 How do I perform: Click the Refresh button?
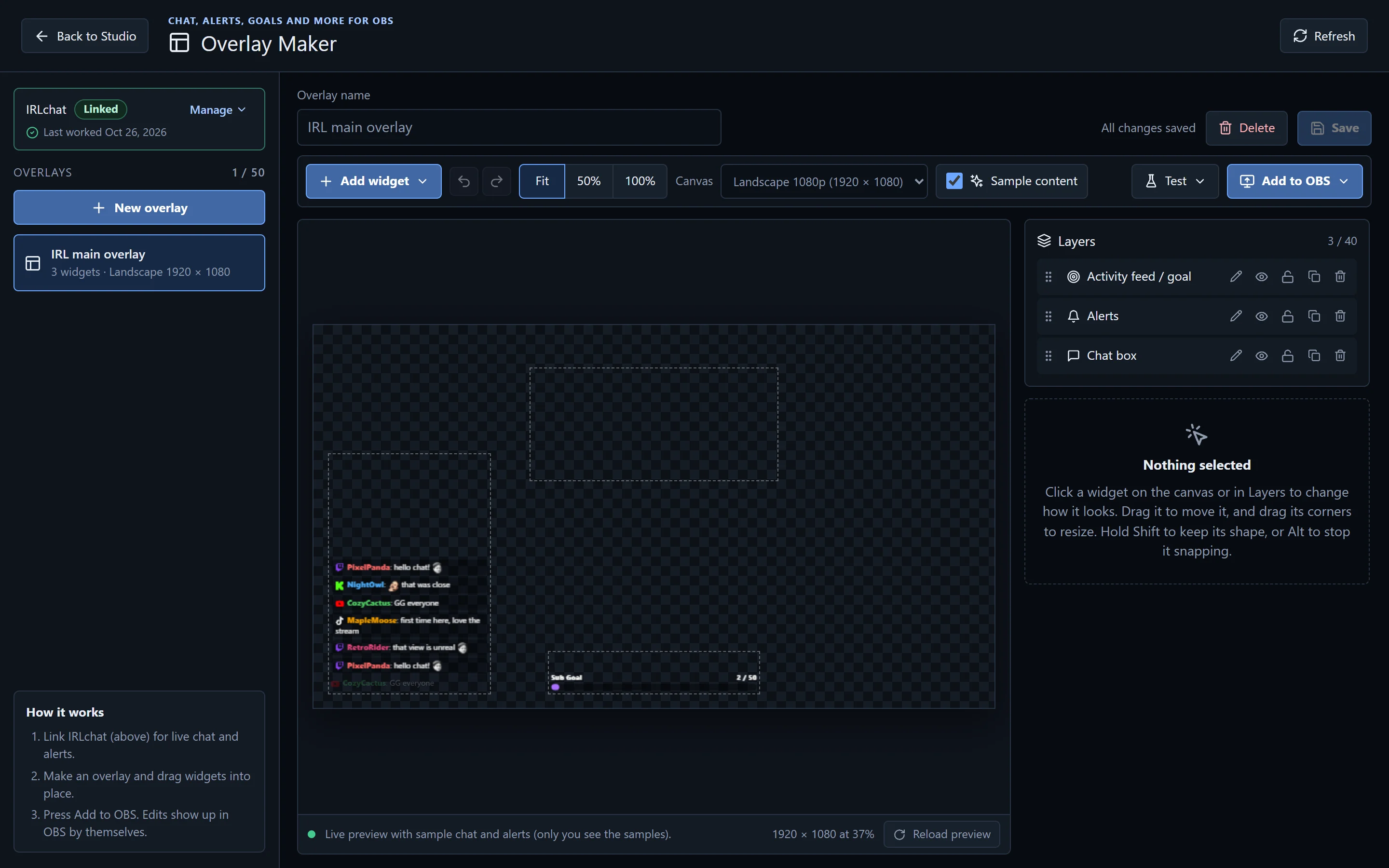pyautogui.click(x=1323, y=36)
